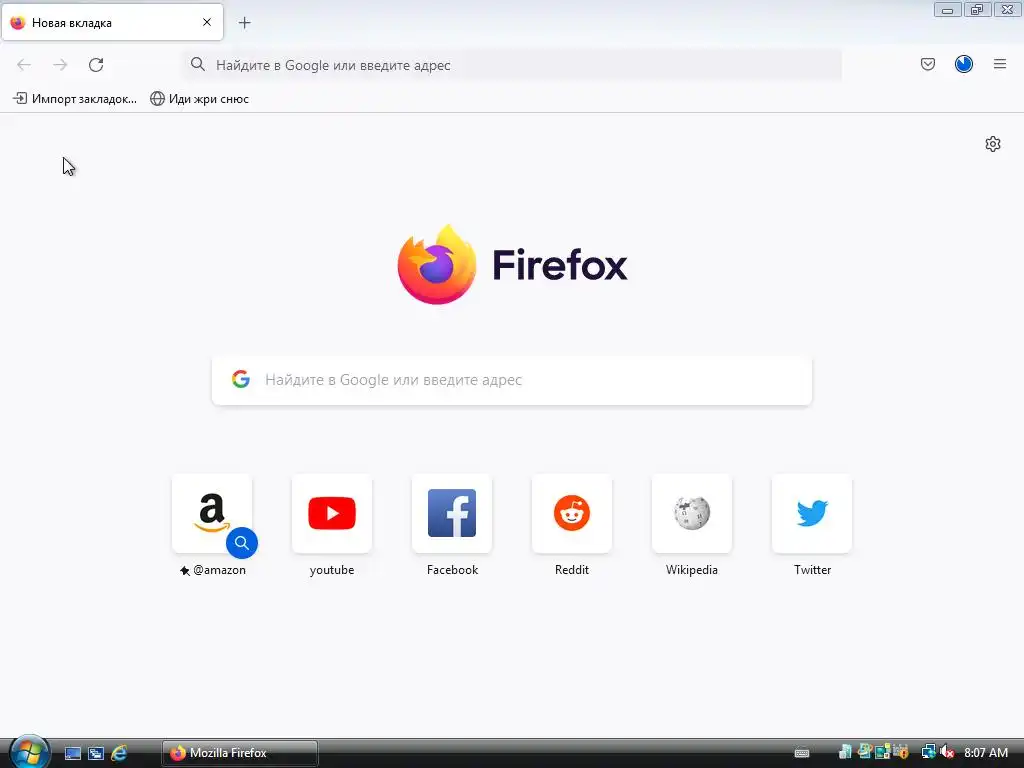Launch Internet Explorer from quick launch
1024x768 pixels.
click(x=119, y=753)
